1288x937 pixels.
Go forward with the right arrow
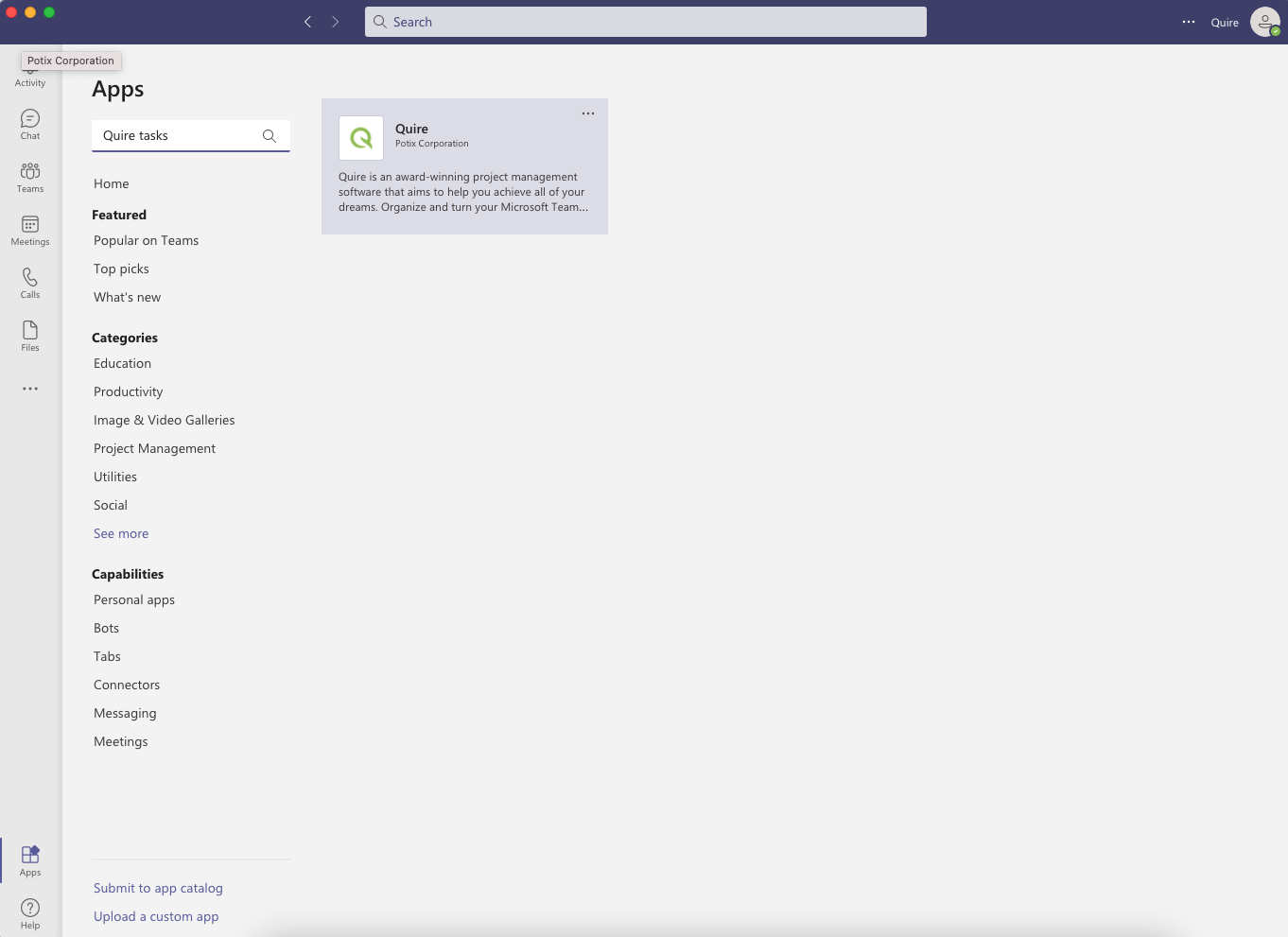(335, 22)
